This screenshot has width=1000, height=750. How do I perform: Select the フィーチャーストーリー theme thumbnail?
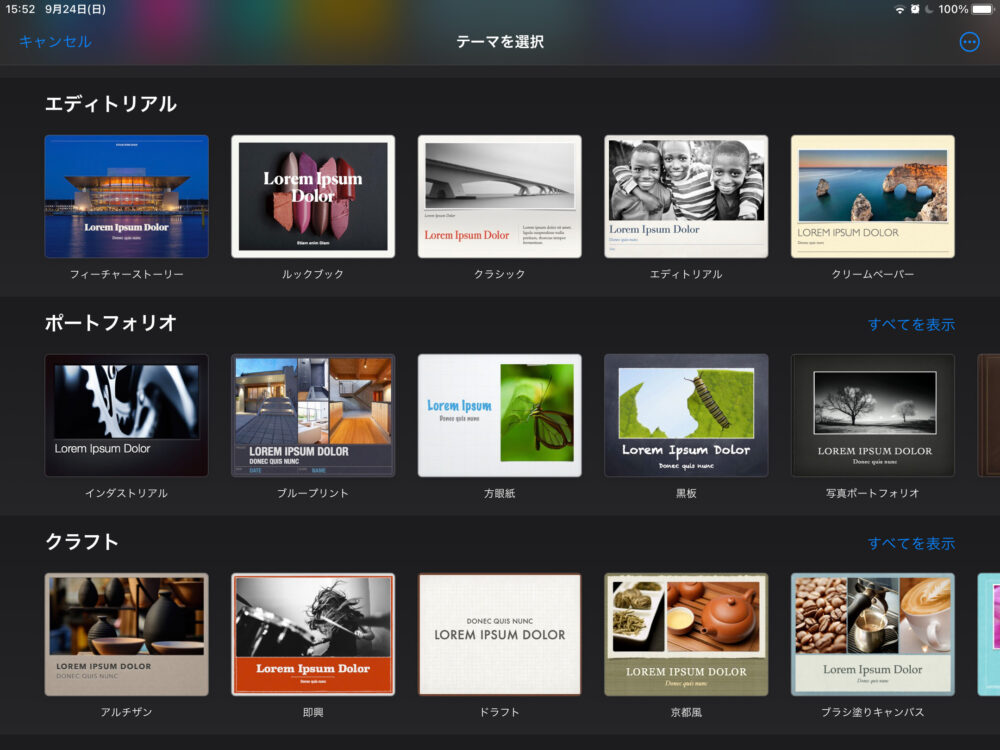(126, 197)
